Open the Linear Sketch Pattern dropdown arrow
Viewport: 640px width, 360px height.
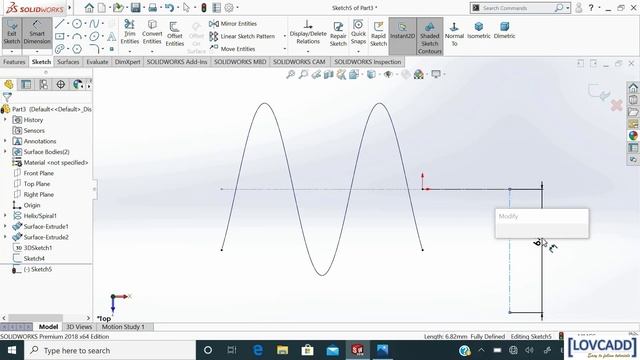284,36
